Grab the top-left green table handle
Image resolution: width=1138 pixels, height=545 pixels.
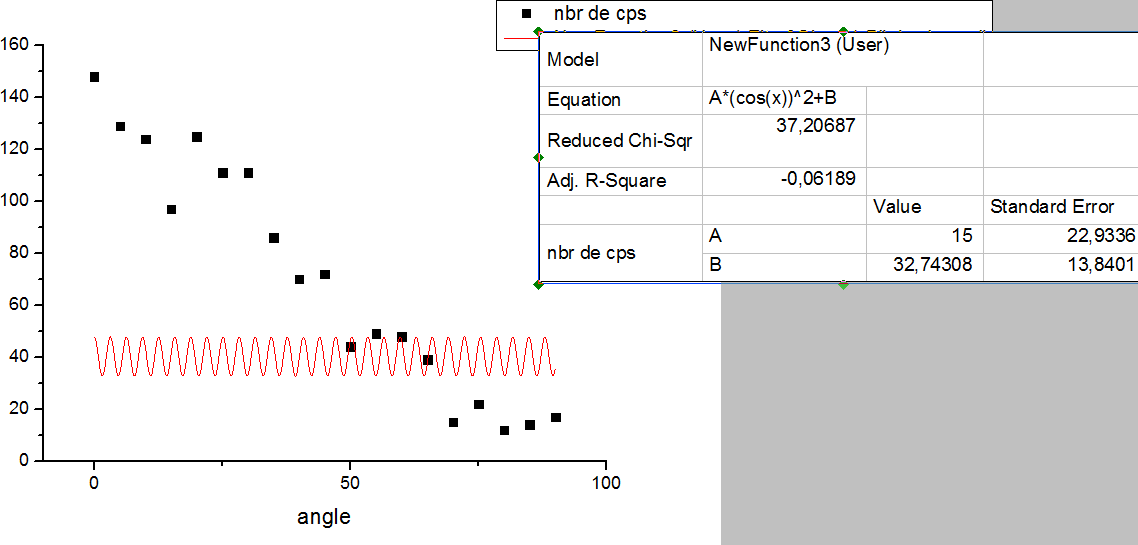tap(538, 31)
